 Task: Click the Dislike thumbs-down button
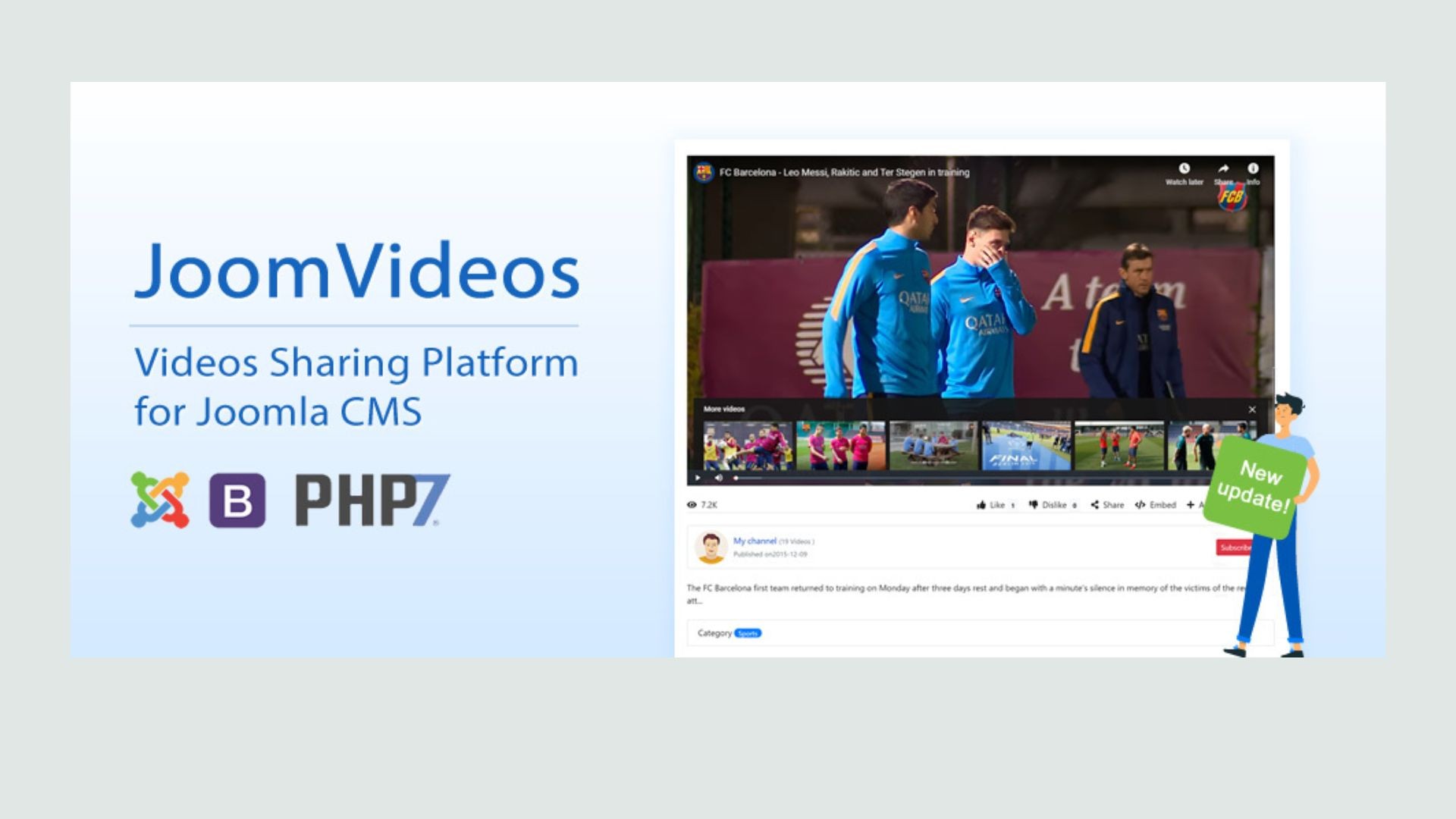click(1053, 505)
